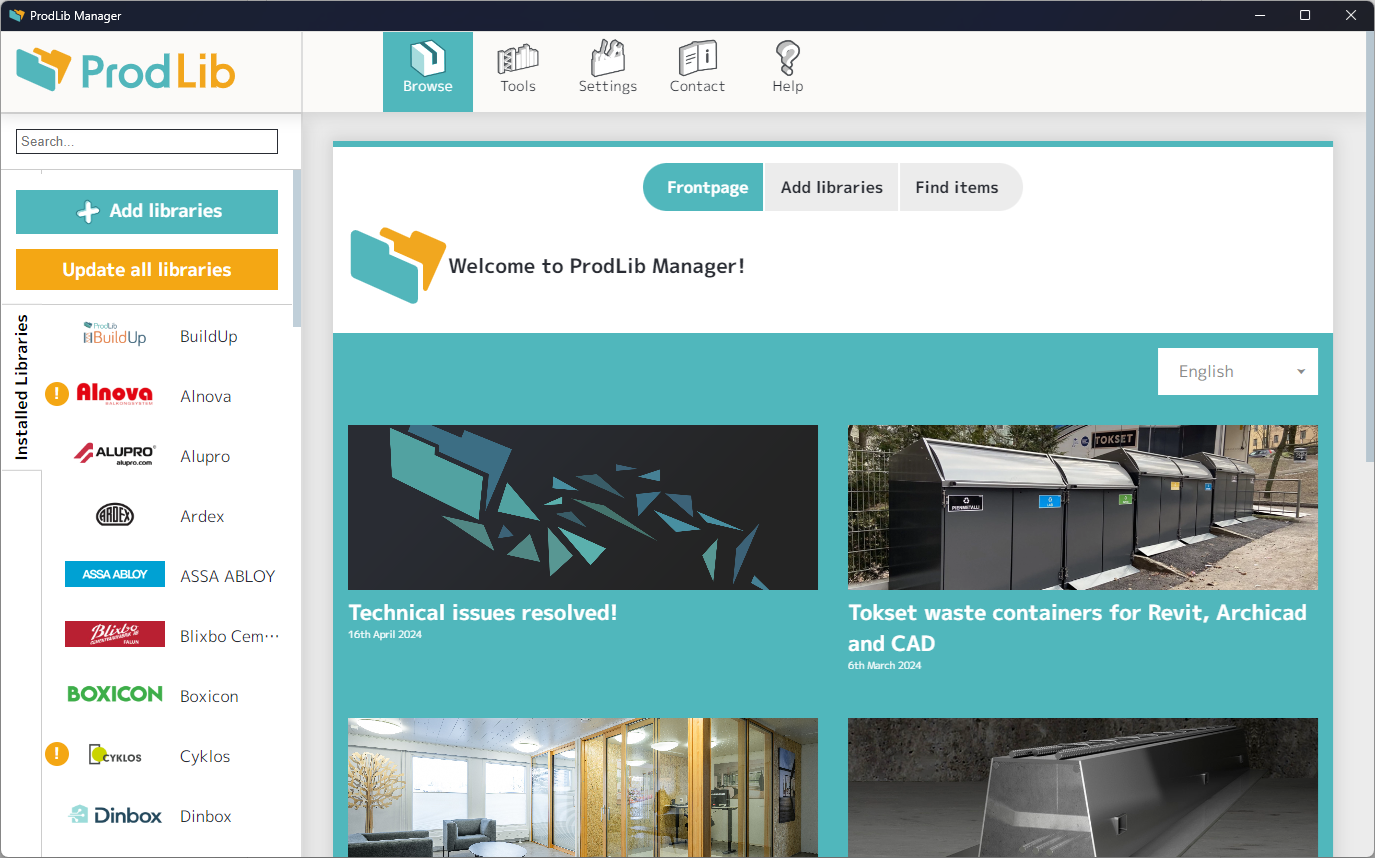Open the Tokset waste containers photo
This screenshot has width=1375, height=858.
coord(1083,507)
